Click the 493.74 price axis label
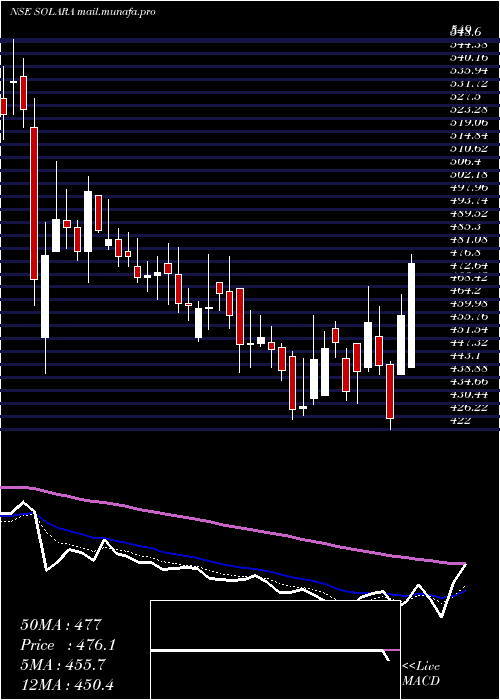The width and height of the screenshot is (500, 700). click(x=469, y=200)
